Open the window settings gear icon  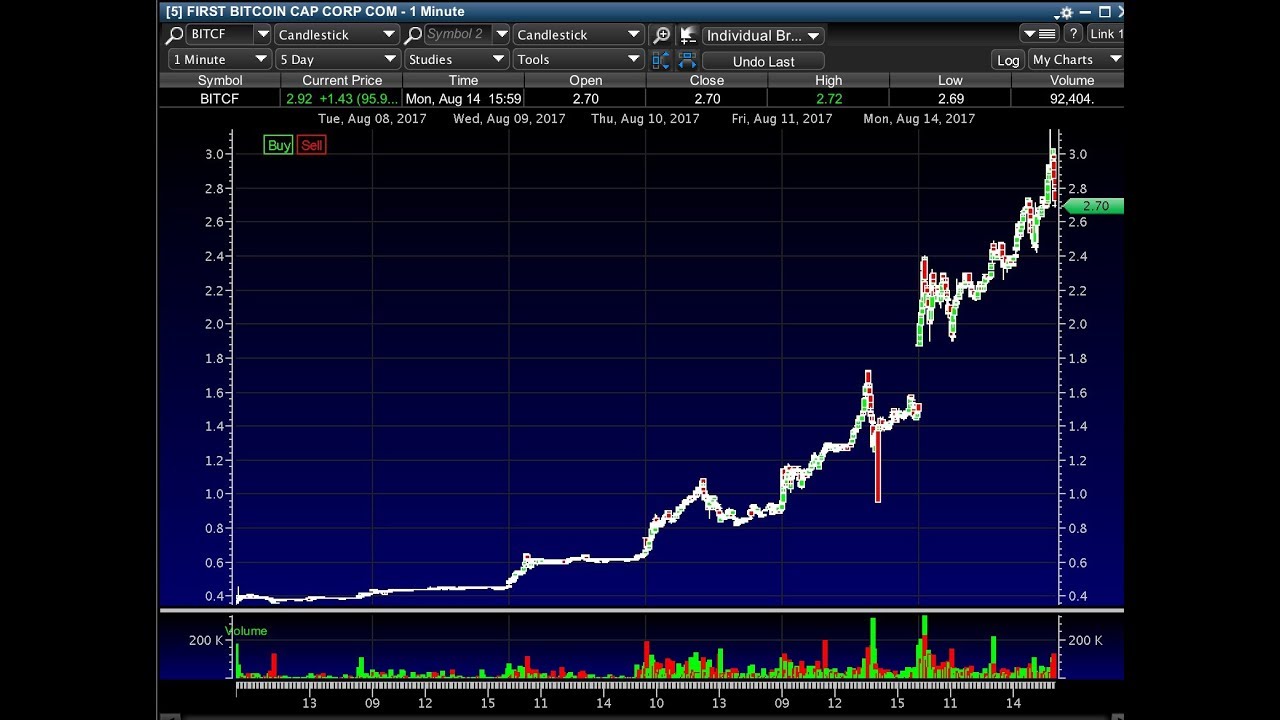1065,12
